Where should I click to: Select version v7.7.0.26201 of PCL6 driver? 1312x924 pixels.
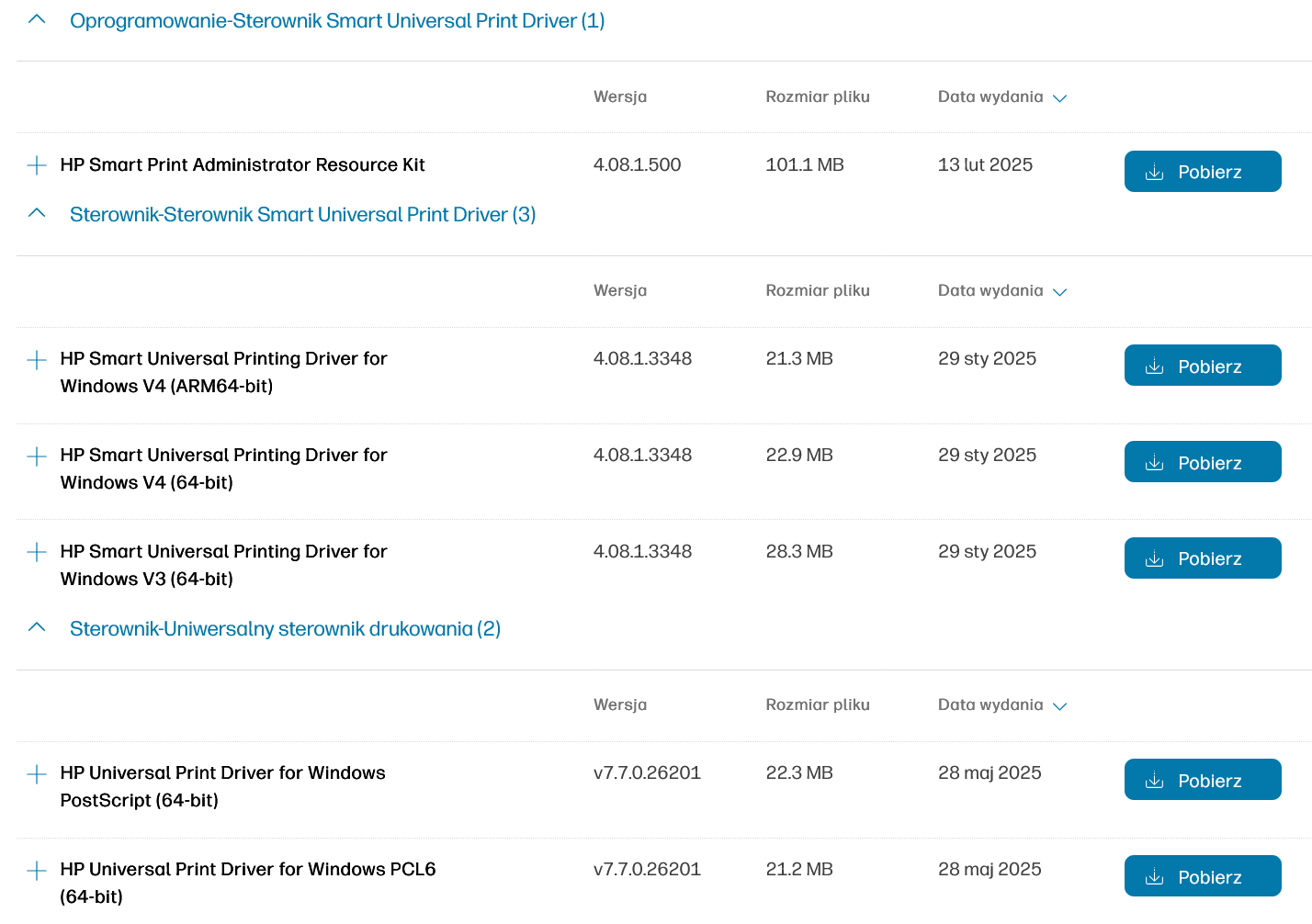tap(647, 870)
